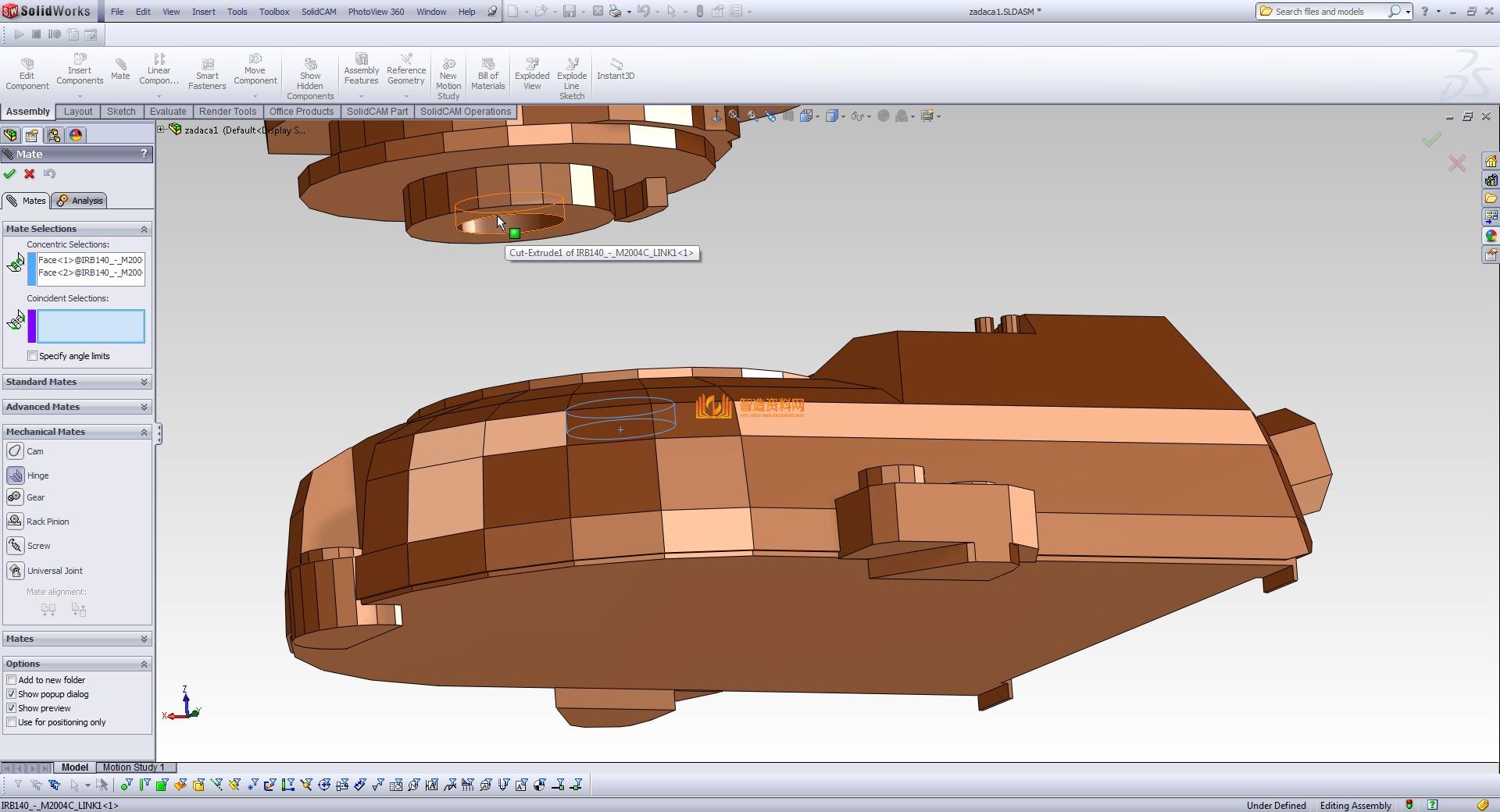
Task: Toggle Show preview checkbox
Action: (12, 708)
